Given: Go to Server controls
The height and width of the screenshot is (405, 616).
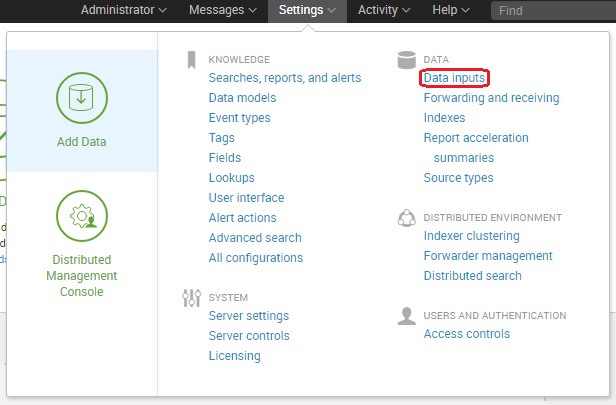Looking at the screenshot, I should (249, 336).
